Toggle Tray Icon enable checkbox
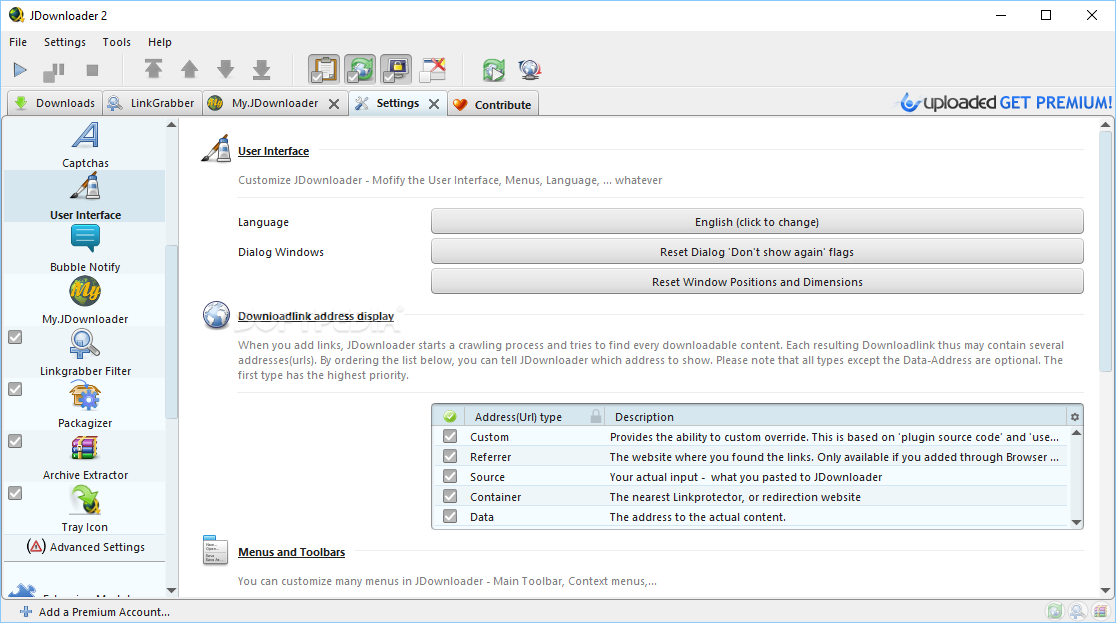Screen dimensions: 1116x623 coord(15,493)
